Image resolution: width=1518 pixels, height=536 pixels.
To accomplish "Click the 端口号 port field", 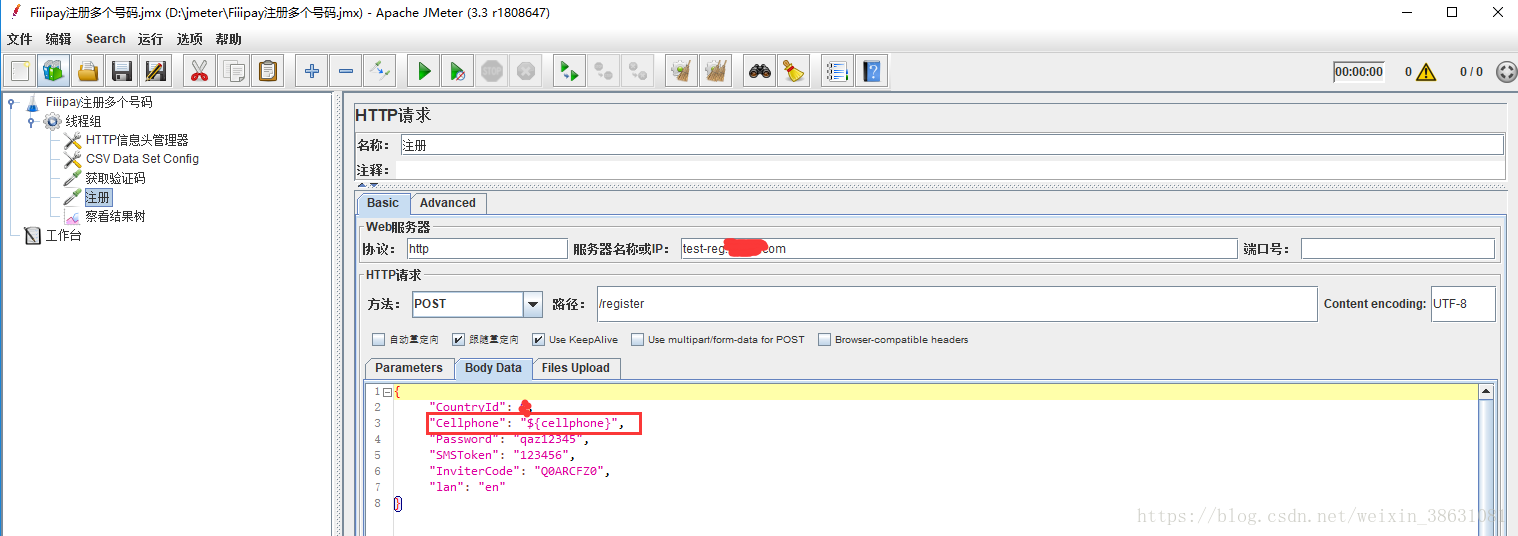I will [1397, 248].
